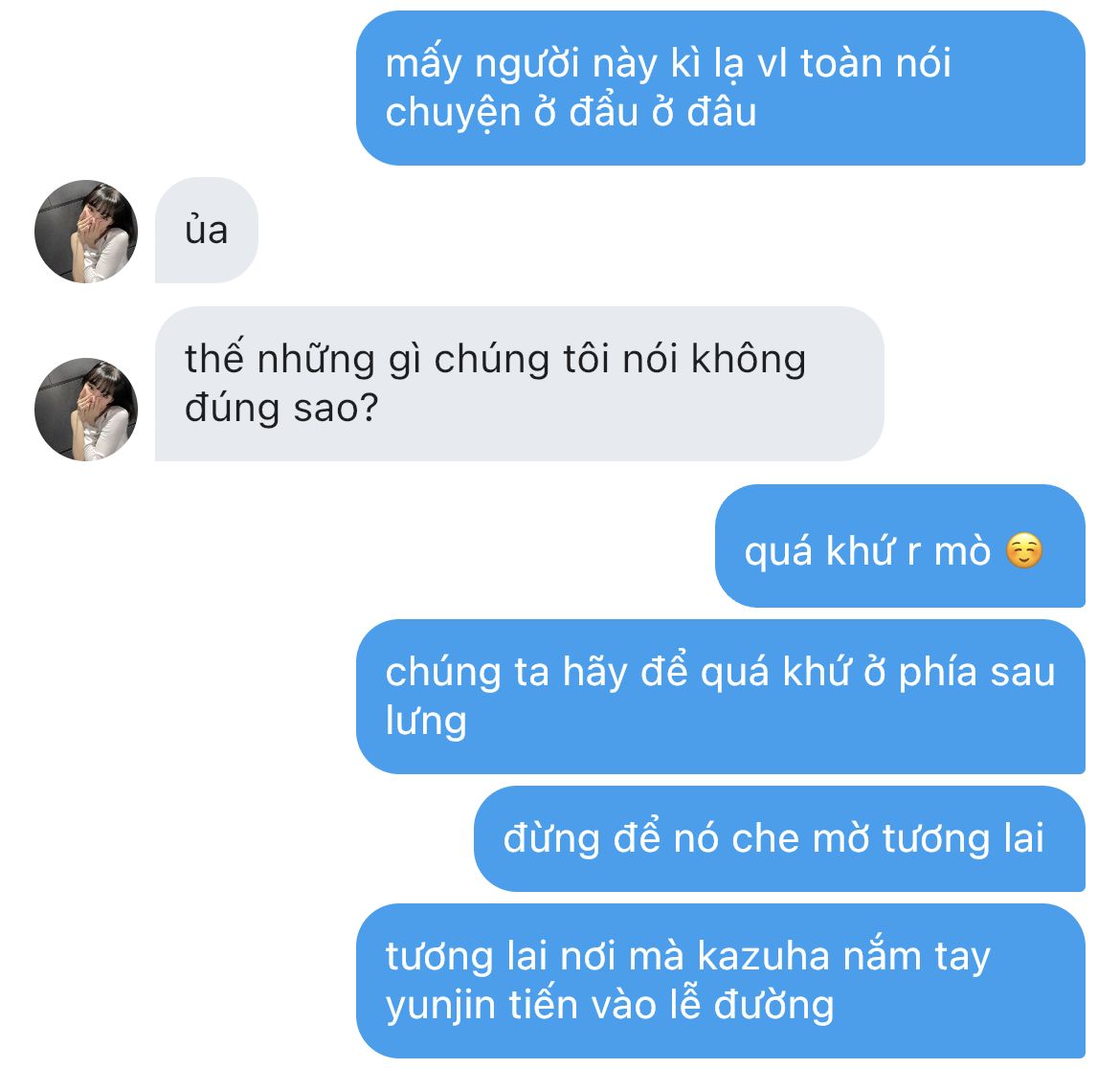Screen dimensions: 1120x1068
Task: Click the word "chuyện" in the first message
Action: (453, 114)
